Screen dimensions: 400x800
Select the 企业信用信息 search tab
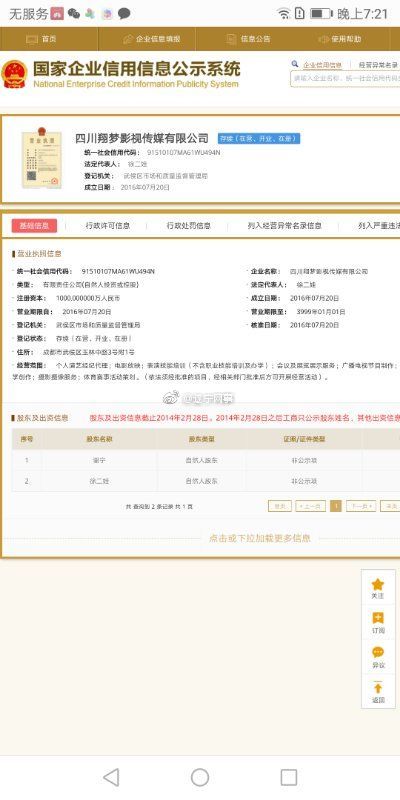(322, 65)
